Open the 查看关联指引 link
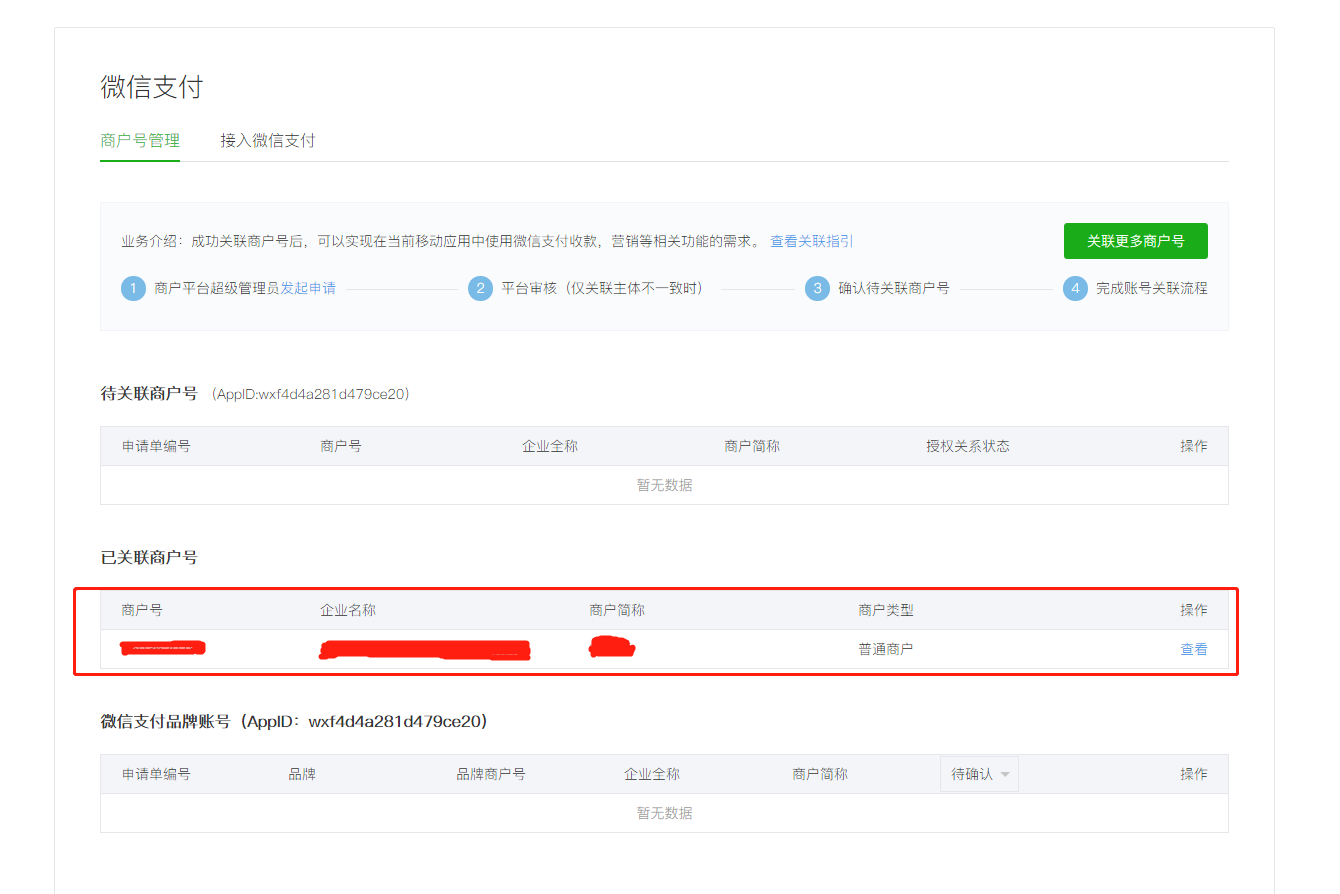 (x=812, y=241)
